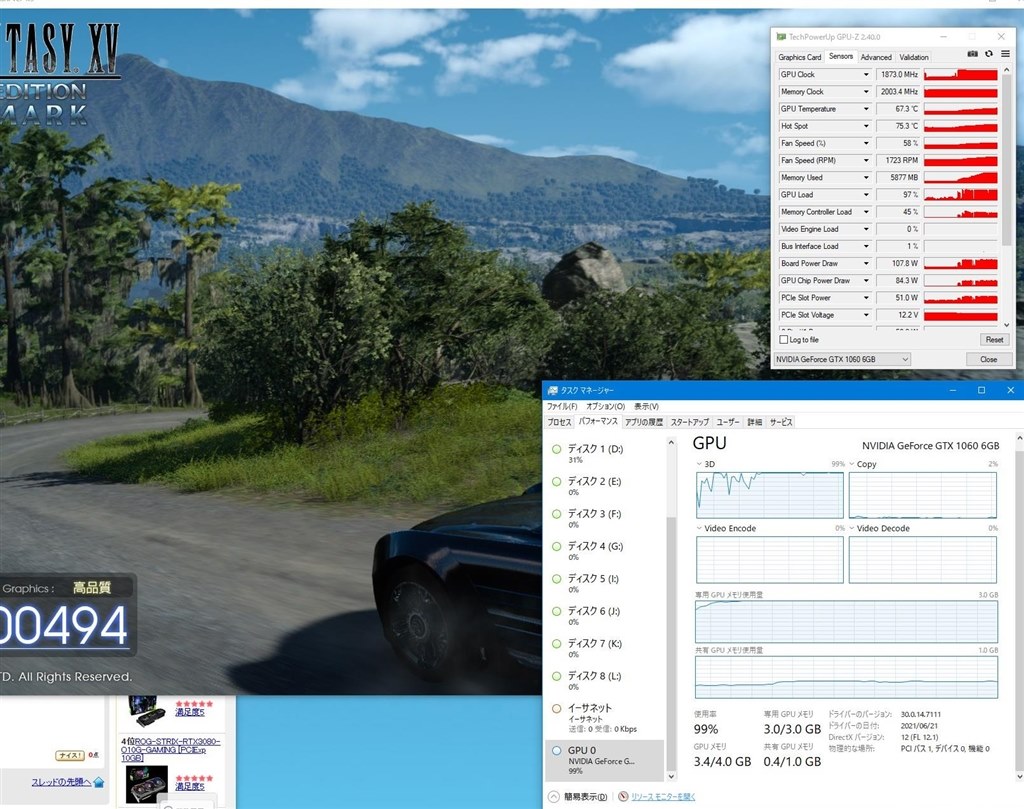Click the home icon next to スレッドの先頭へ
Image resolution: width=1024 pixels, height=809 pixels.
coord(99,782)
